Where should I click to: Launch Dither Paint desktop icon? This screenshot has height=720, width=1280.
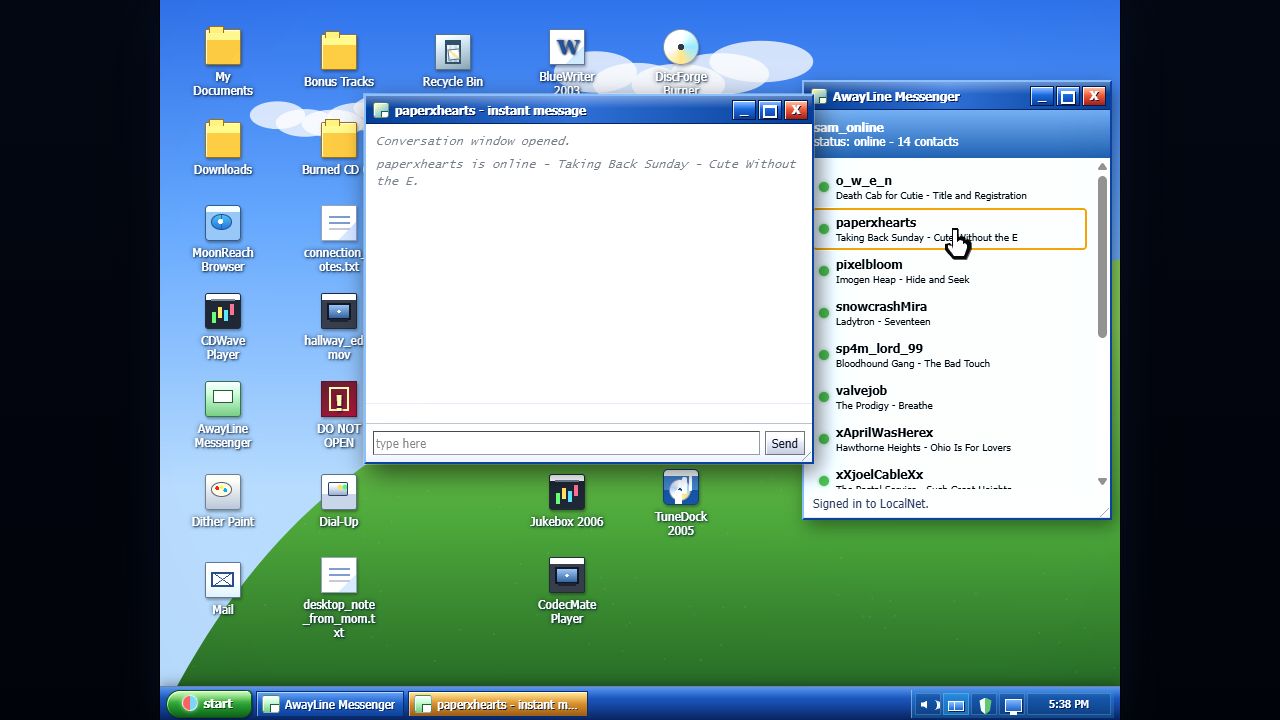click(x=222, y=500)
